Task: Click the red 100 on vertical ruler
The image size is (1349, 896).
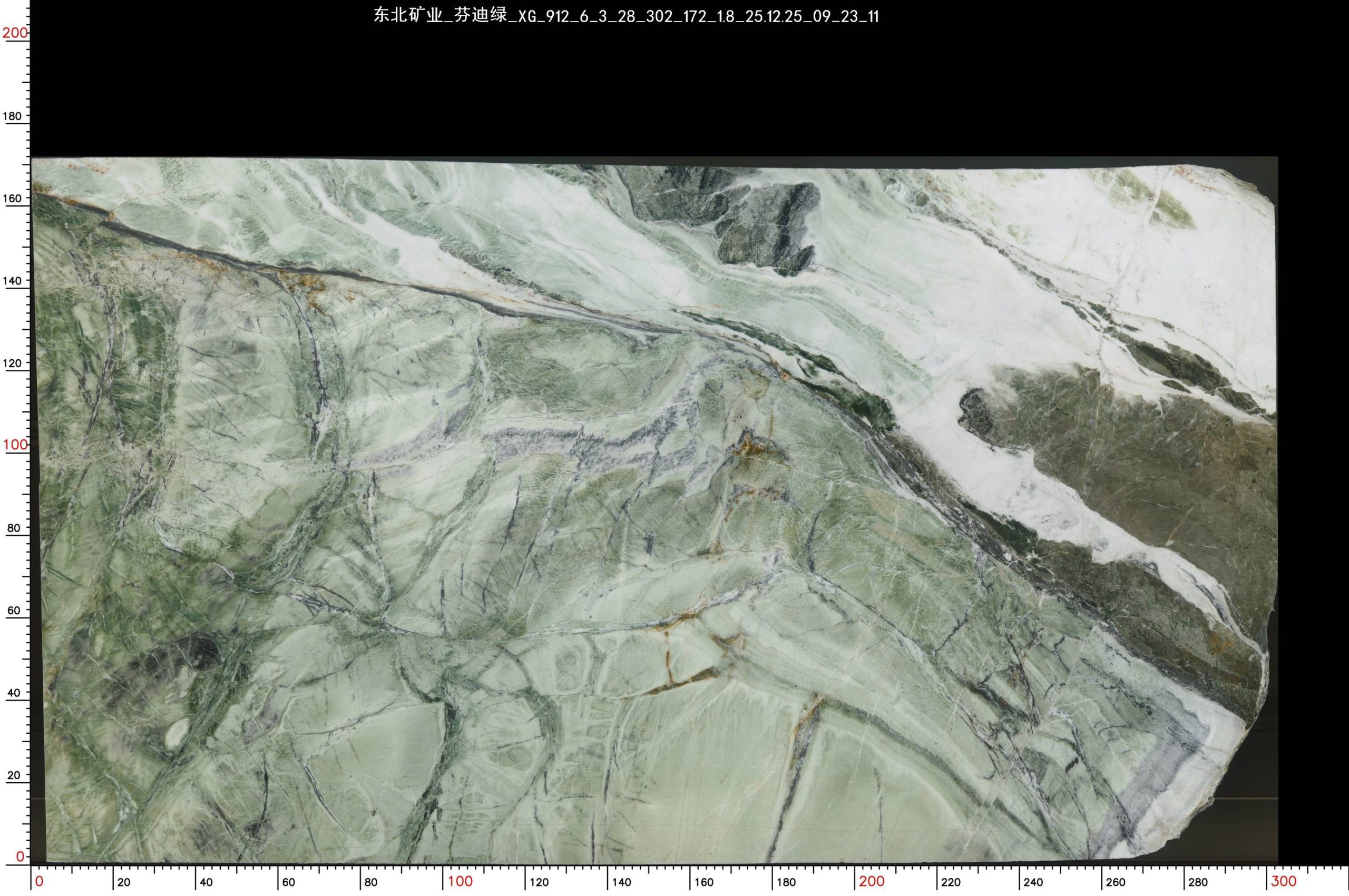Action: point(14,445)
